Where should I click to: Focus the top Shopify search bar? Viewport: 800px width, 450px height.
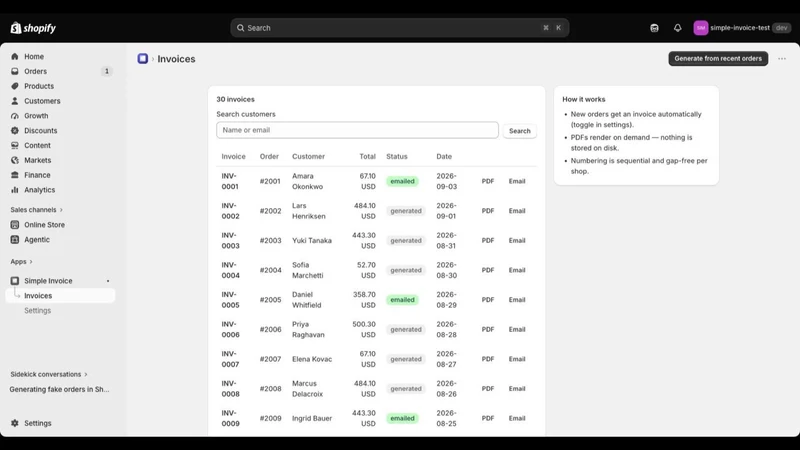[x=399, y=28]
